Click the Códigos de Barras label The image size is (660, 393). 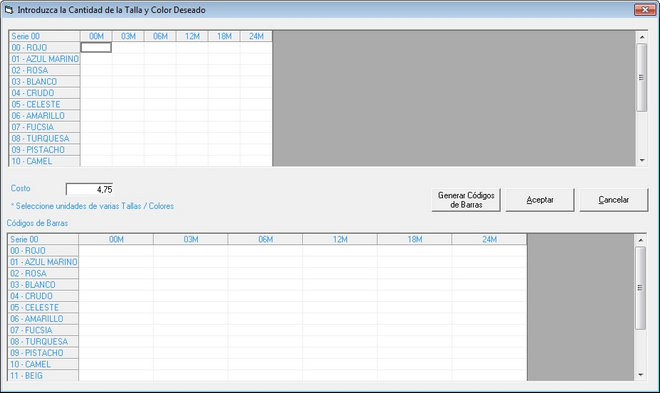(37, 223)
